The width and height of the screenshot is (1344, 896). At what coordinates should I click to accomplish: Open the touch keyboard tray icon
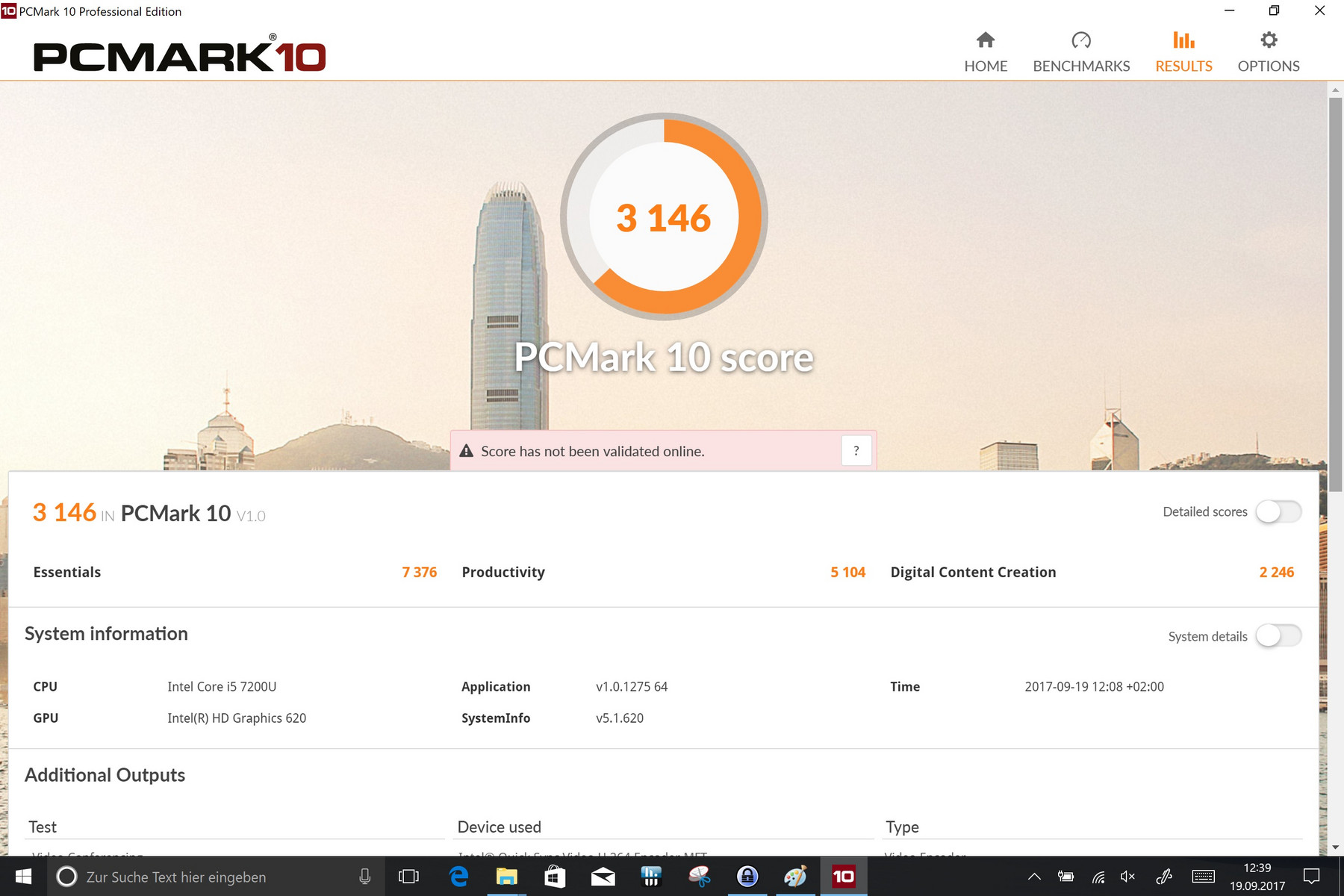(1204, 877)
